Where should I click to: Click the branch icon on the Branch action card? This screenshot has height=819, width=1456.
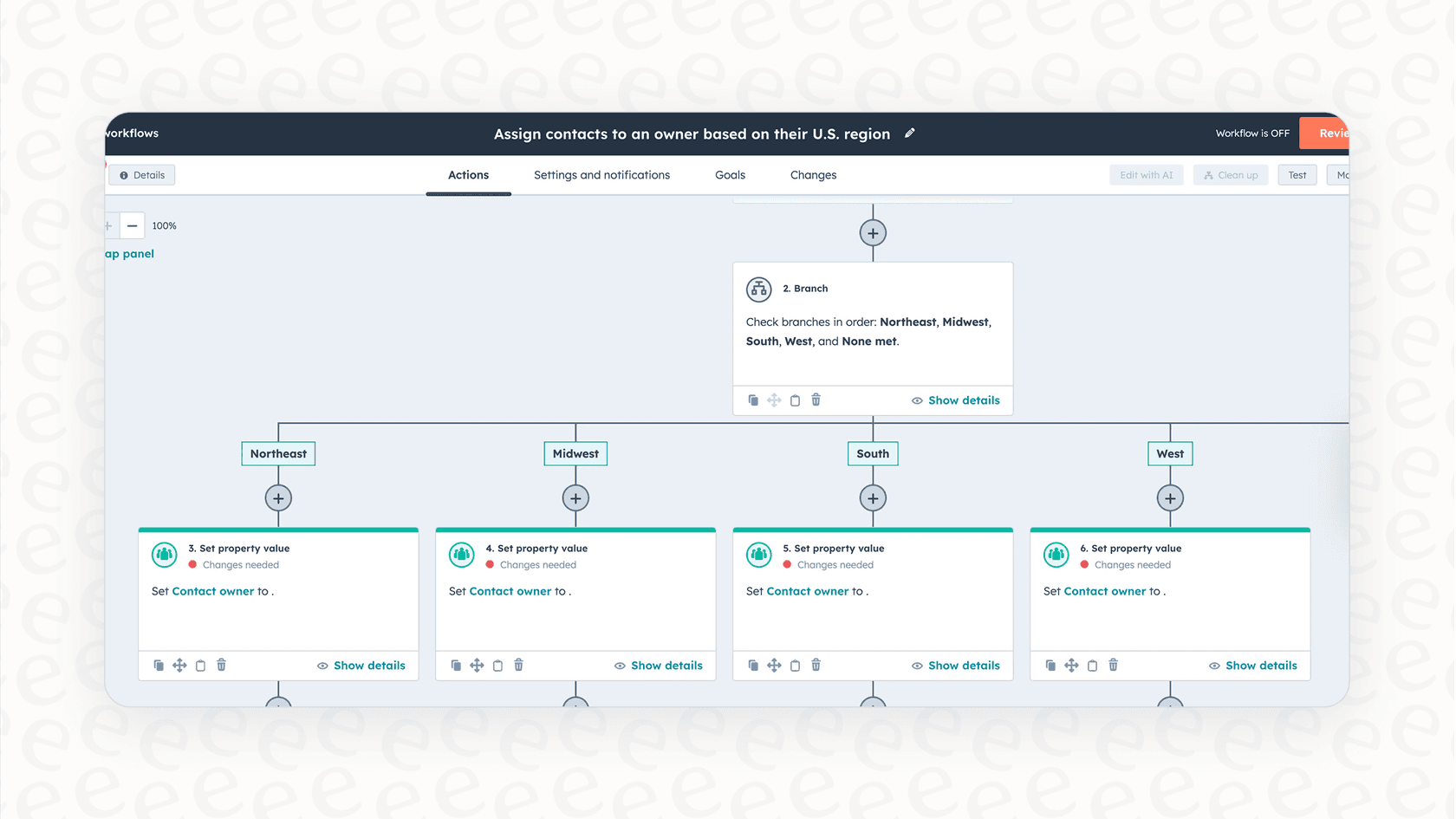(x=758, y=289)
